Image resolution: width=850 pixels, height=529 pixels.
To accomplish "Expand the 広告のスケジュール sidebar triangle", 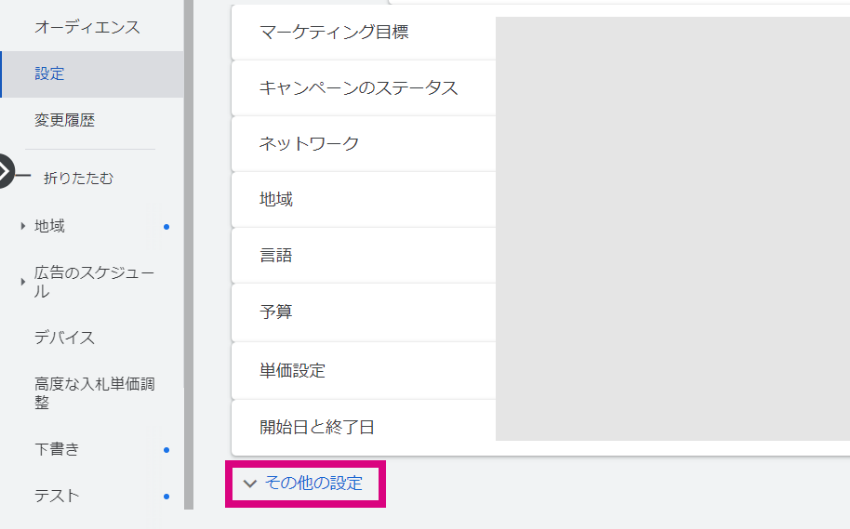I will coord(23,282).
